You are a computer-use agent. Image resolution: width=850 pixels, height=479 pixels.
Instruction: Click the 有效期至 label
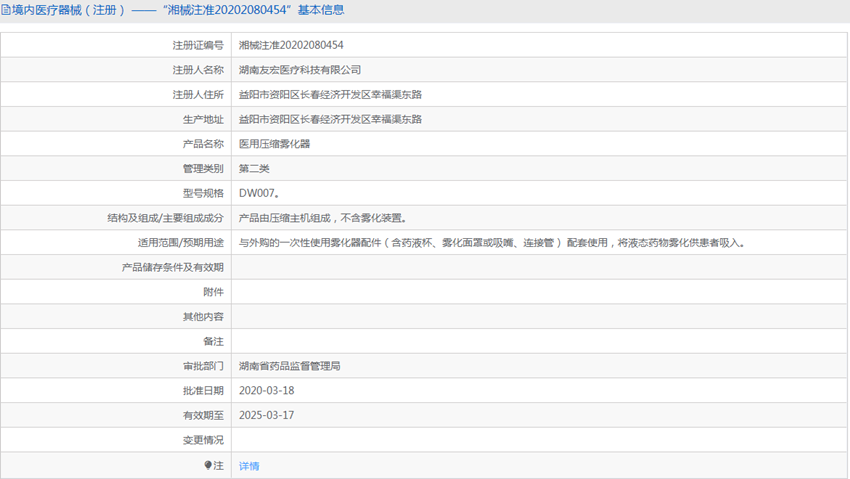(x=203, y=416)
